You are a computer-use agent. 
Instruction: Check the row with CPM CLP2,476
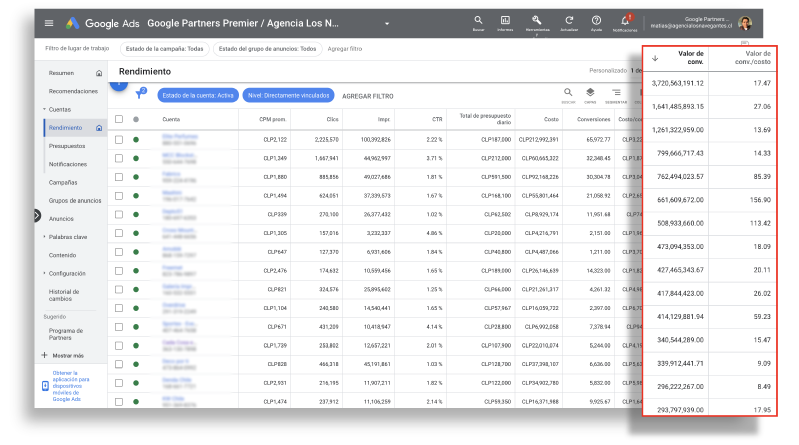pos(119,271)
